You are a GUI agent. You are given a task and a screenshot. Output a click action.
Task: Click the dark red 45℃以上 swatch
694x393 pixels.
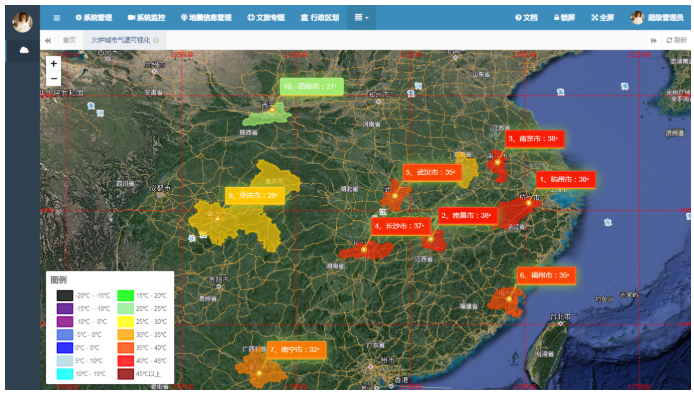tap(126, 374)
